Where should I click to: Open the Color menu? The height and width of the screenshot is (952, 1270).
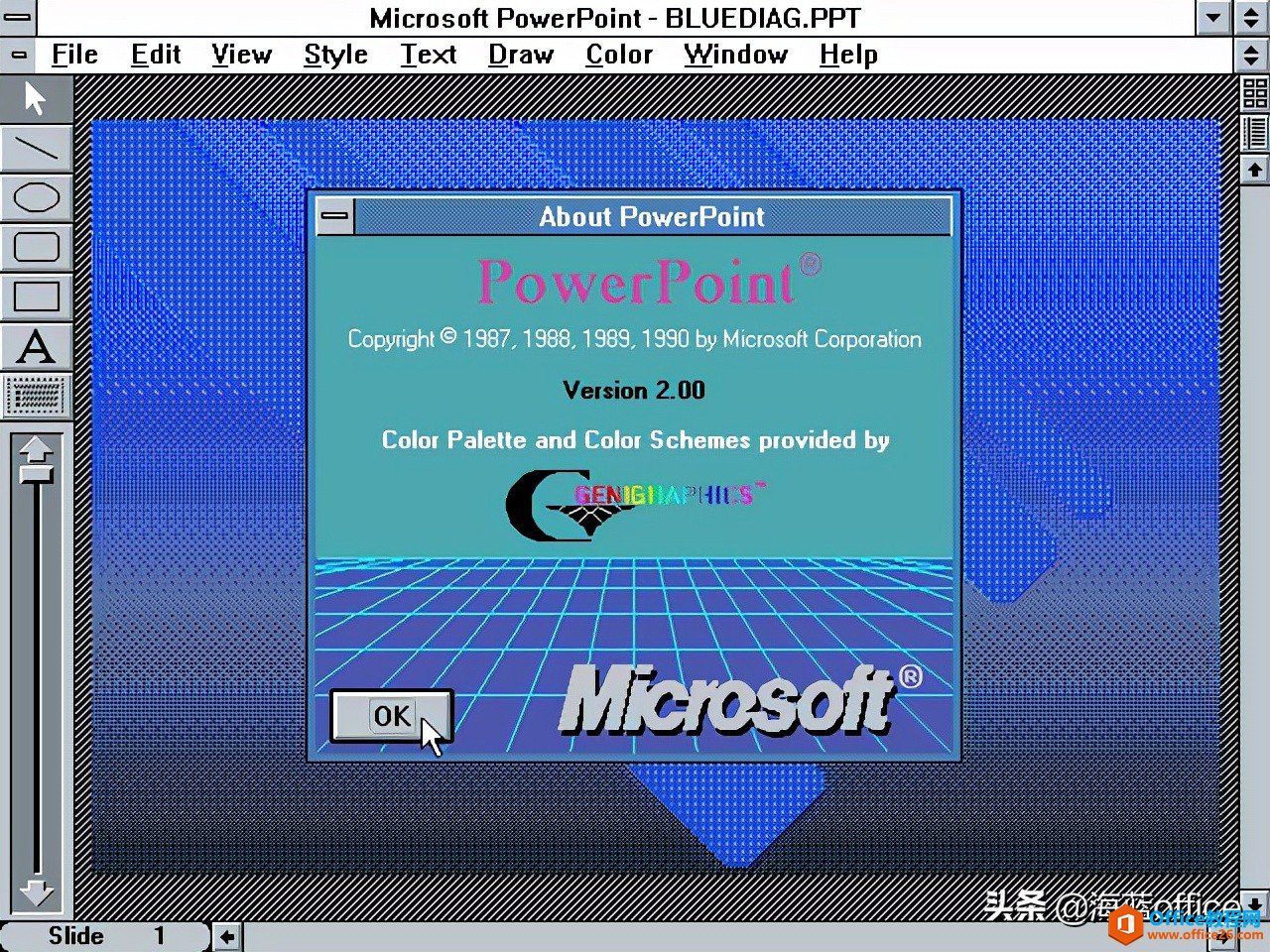618,55
